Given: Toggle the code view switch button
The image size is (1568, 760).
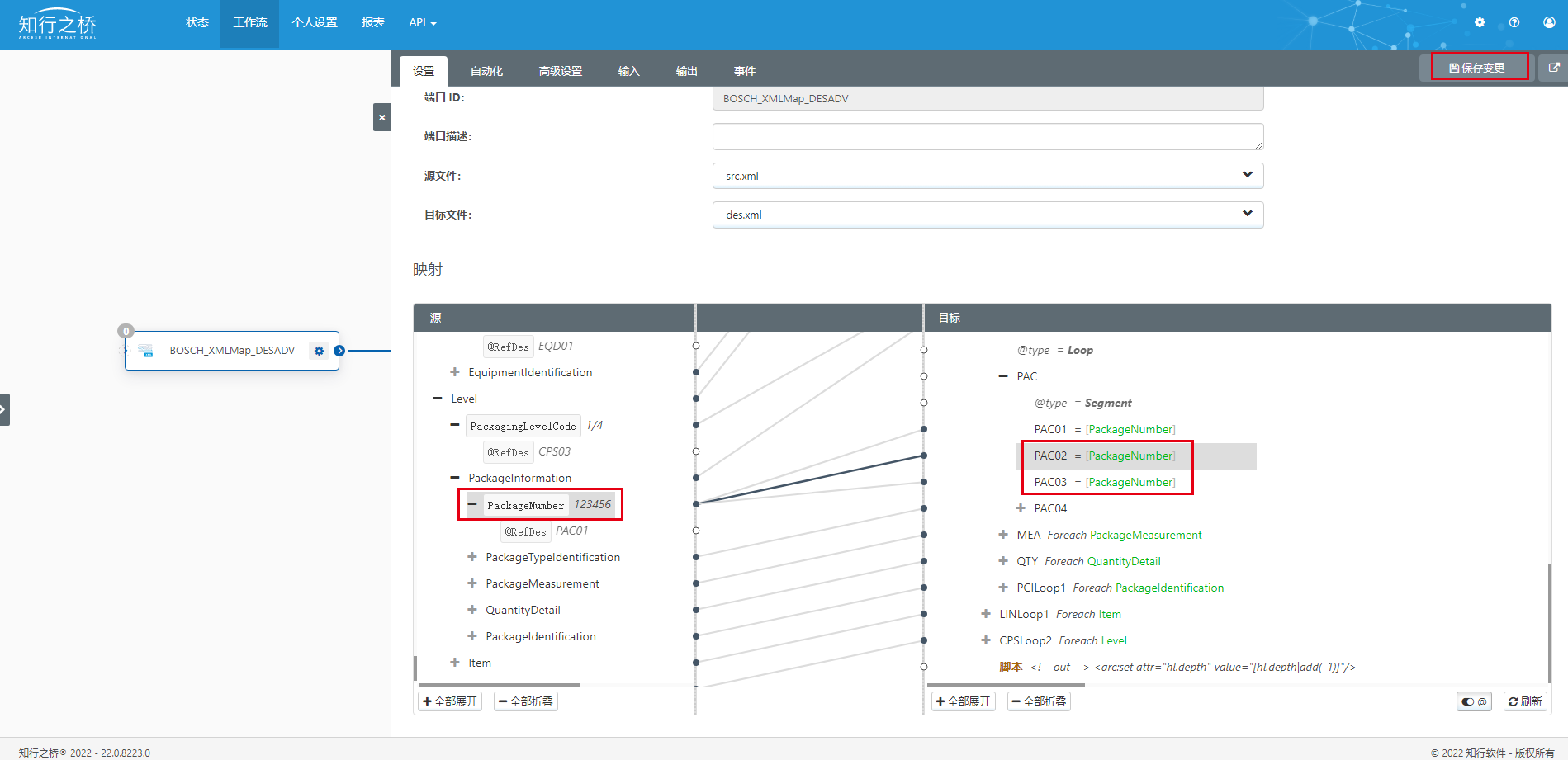Looking at the screenshot, I should 1474,701.
